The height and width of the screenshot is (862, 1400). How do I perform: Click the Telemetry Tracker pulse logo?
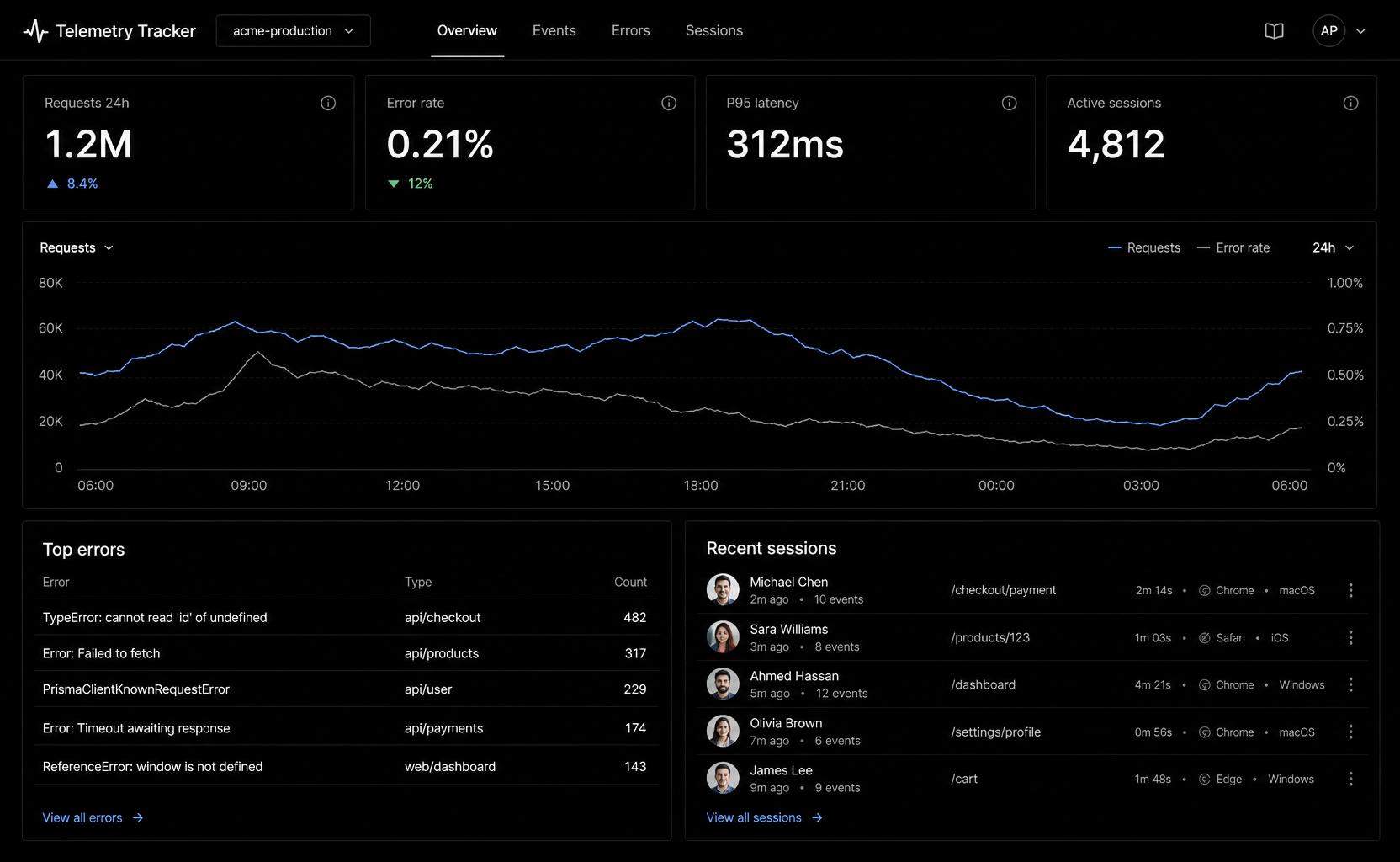click(x=35, y=31)
